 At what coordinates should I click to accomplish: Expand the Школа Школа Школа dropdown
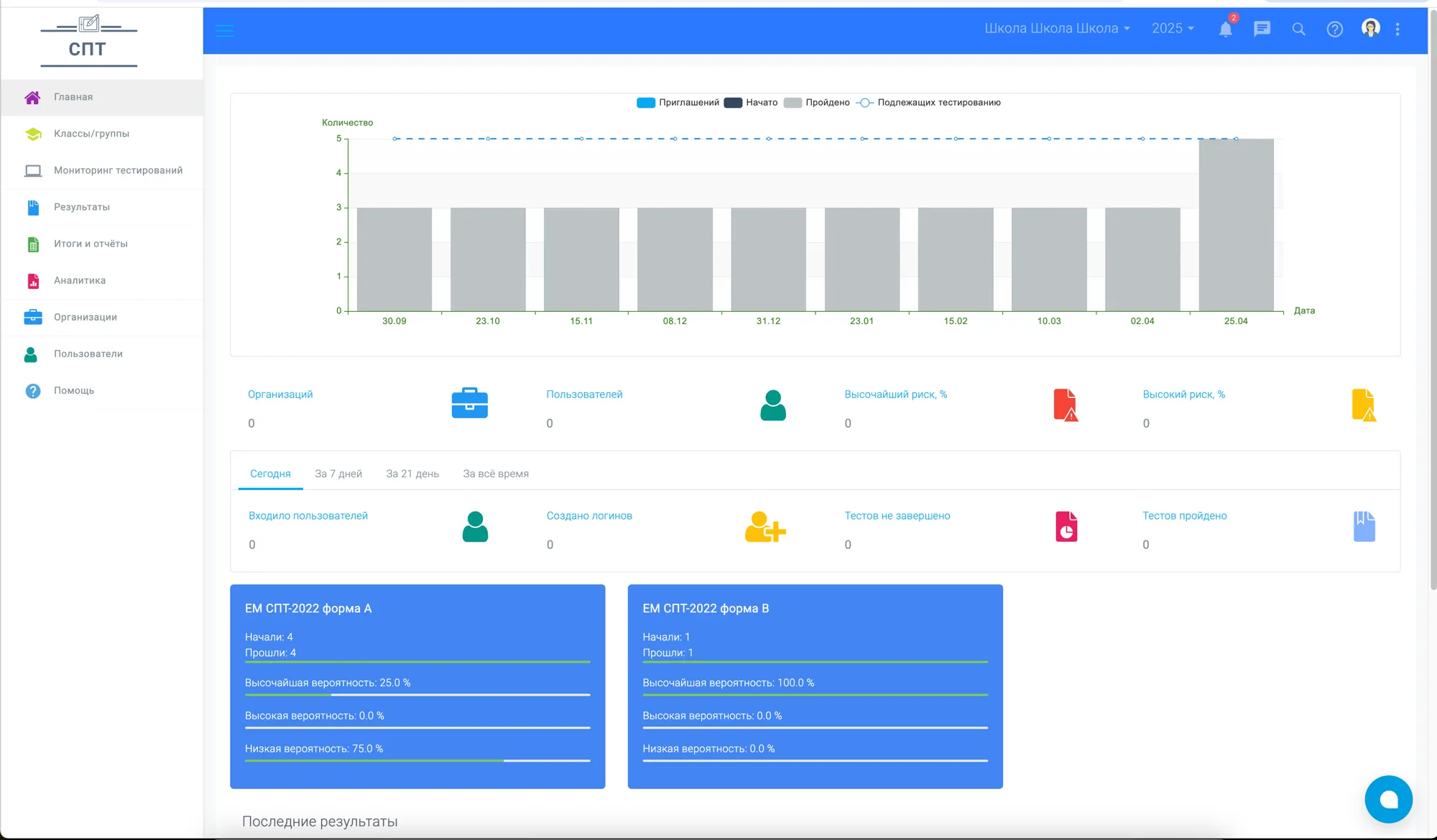tap(1057, 29)
